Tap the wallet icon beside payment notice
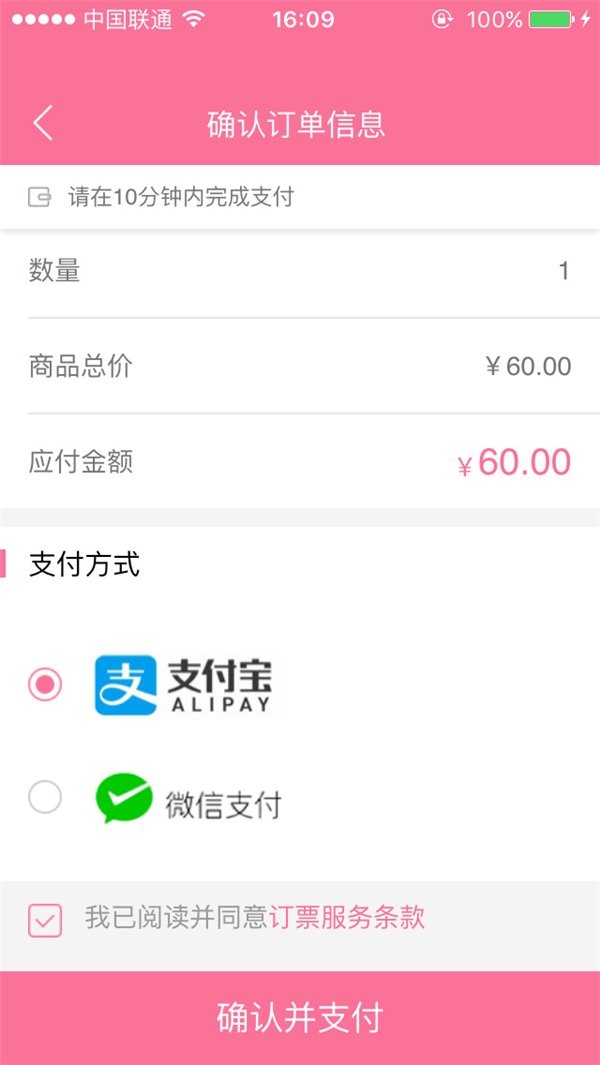The width and height of the screenshot is (600, 1065). click(40, 197)
